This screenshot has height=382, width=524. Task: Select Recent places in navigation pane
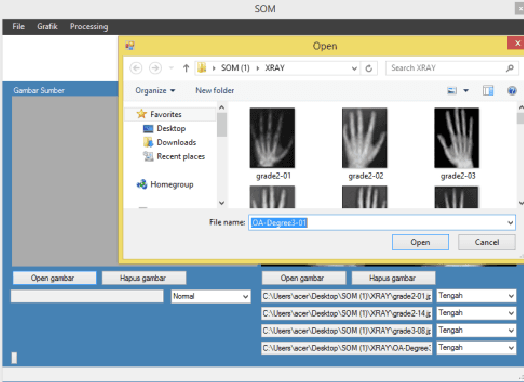[180, 156]
